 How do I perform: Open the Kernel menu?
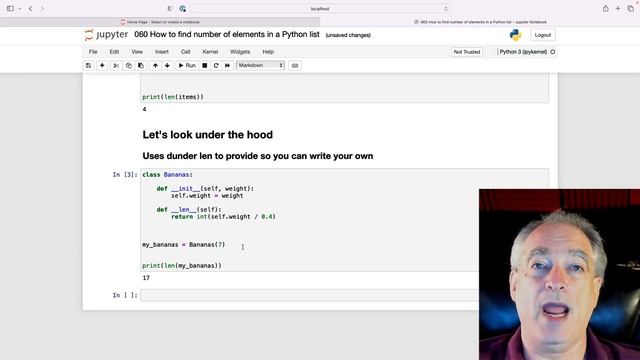tap(210, 52)
